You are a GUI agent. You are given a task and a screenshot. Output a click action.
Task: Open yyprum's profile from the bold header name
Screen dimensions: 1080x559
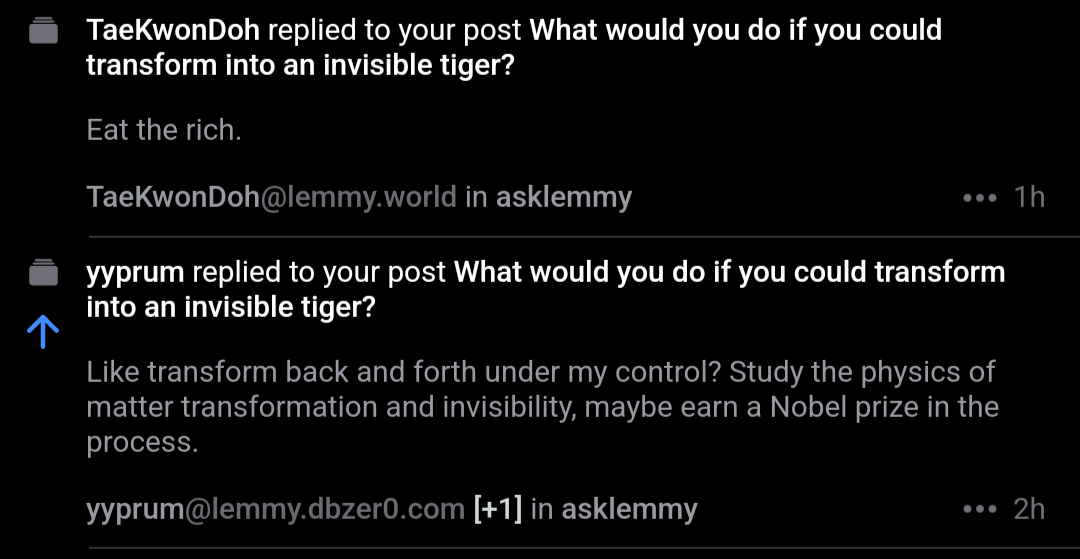(x=134, y=272)
